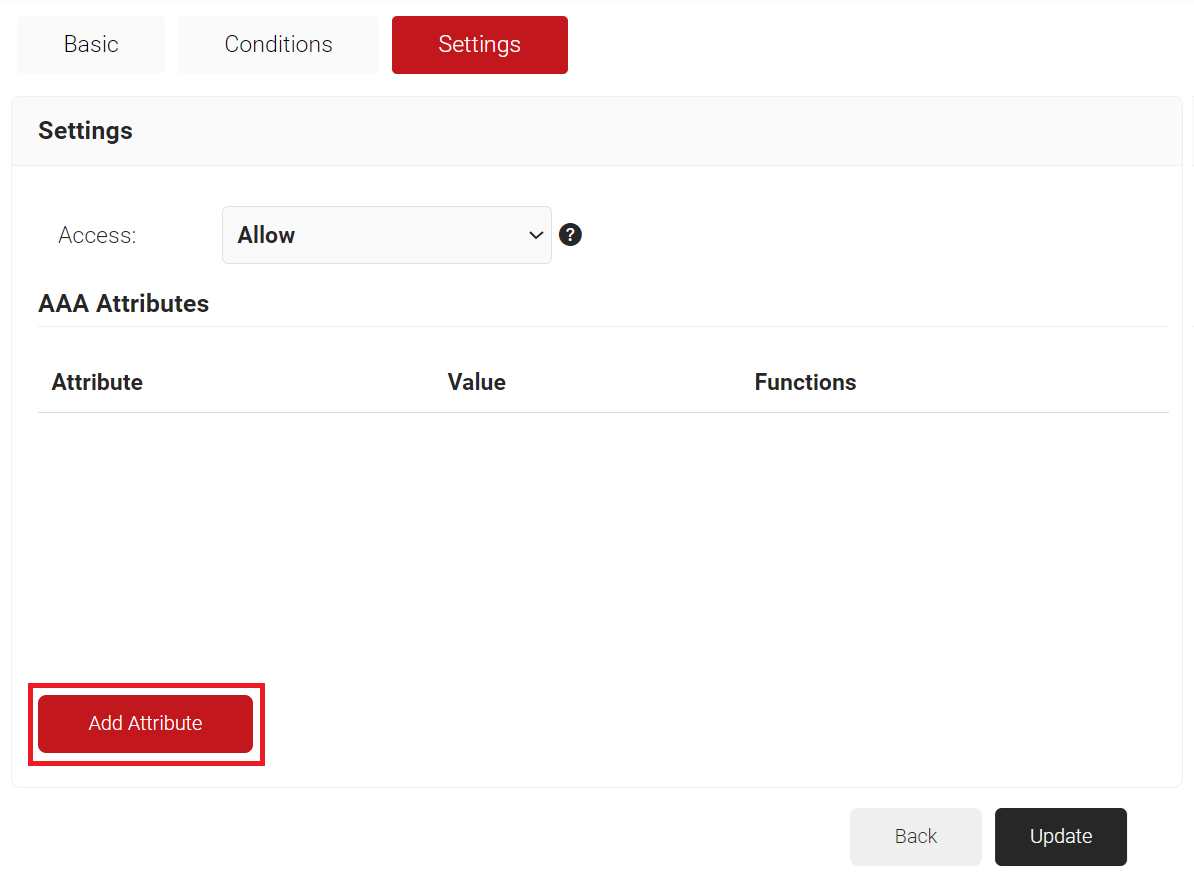The image size is (1194, 877).
Task: Select the red Settings tab
Action: coord(479,45)
